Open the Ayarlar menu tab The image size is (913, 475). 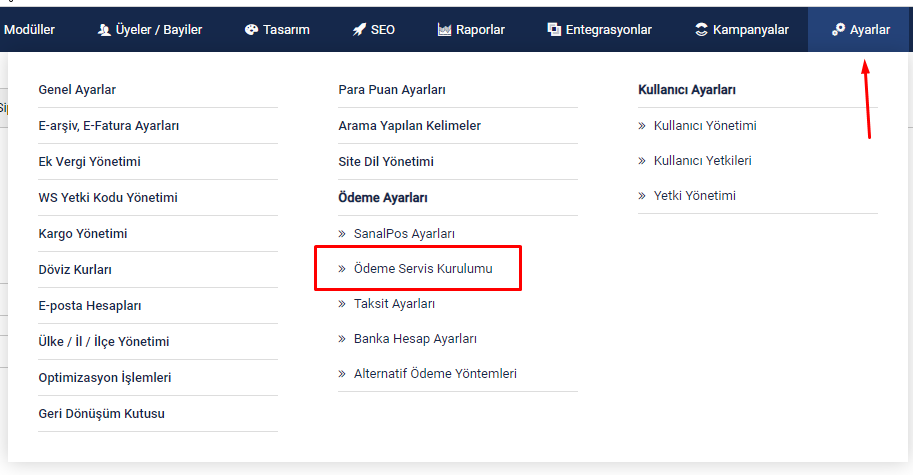point(860,30)
